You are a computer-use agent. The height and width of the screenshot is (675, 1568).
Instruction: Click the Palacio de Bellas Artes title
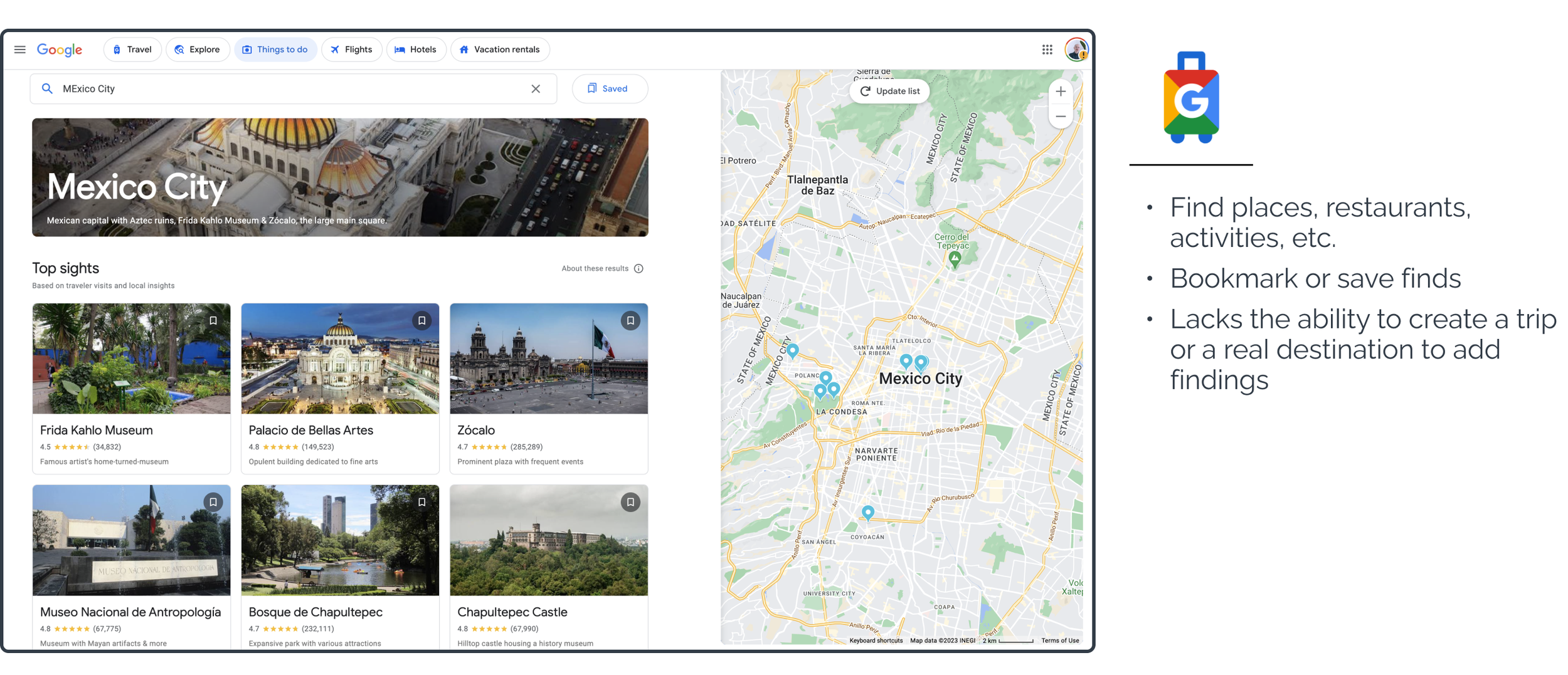point(311,431)
